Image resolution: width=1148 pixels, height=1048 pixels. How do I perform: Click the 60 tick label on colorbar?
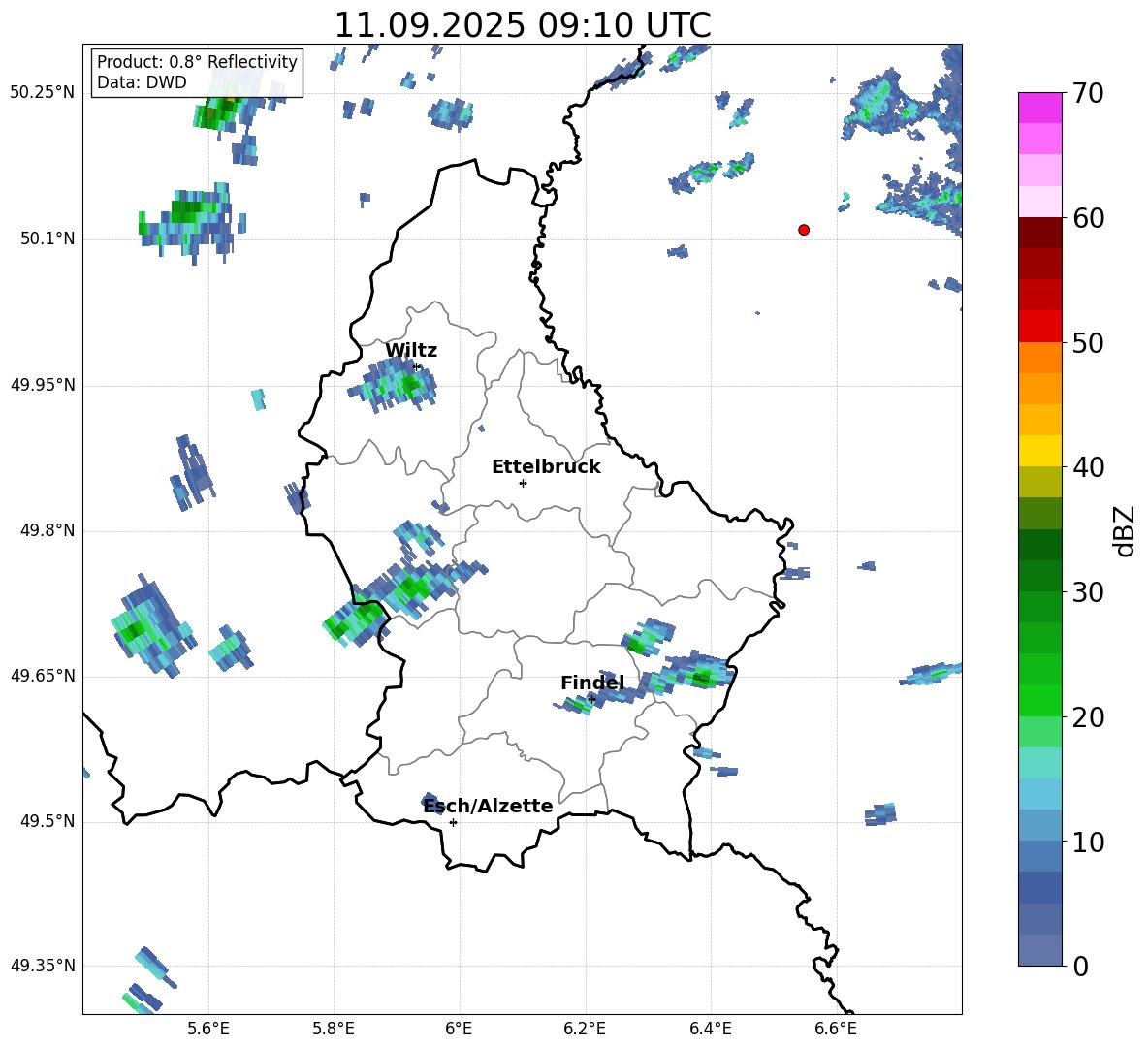click(1089, 218)
